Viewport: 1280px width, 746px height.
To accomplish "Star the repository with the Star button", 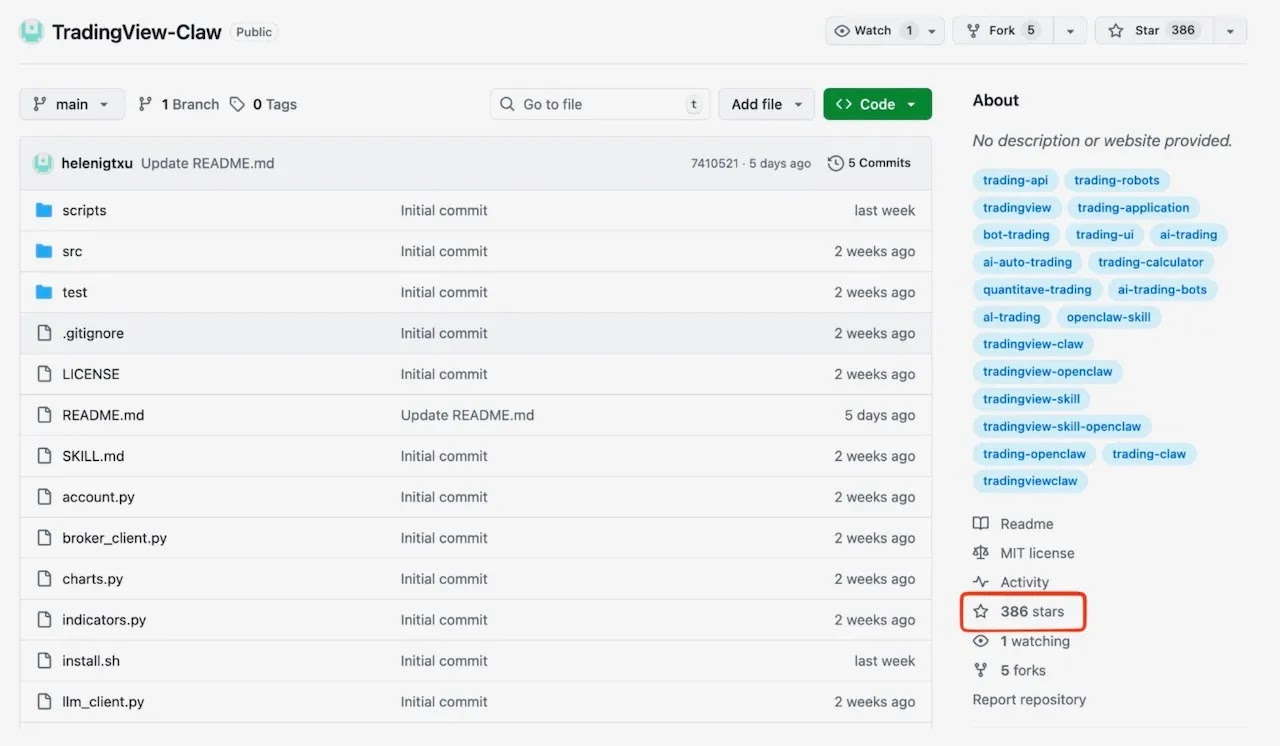I will [x=1155, y=31].
